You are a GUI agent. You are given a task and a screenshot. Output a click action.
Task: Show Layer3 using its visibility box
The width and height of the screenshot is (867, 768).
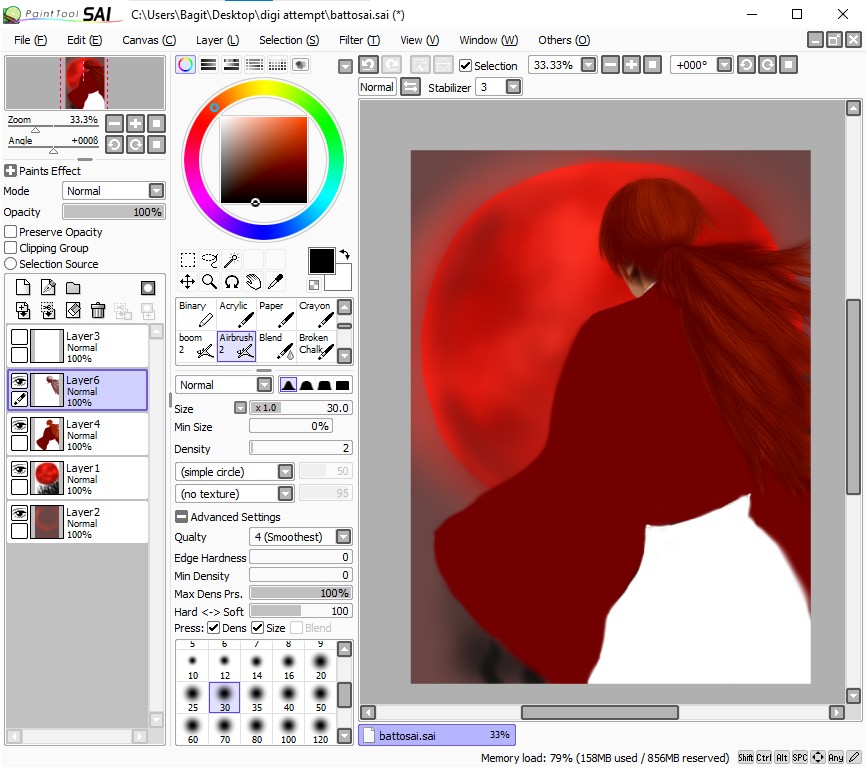pos(19,337)
